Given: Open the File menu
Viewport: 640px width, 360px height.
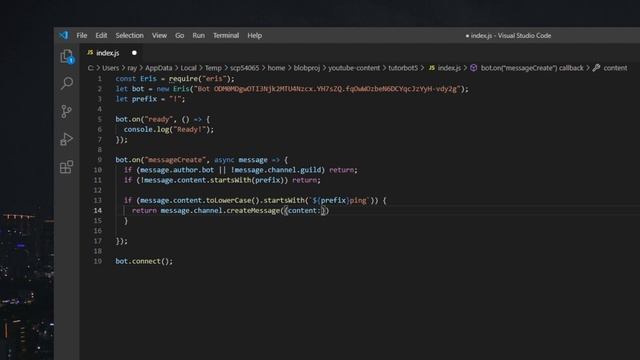Looking at the screenshot, I should coord(82,36).
